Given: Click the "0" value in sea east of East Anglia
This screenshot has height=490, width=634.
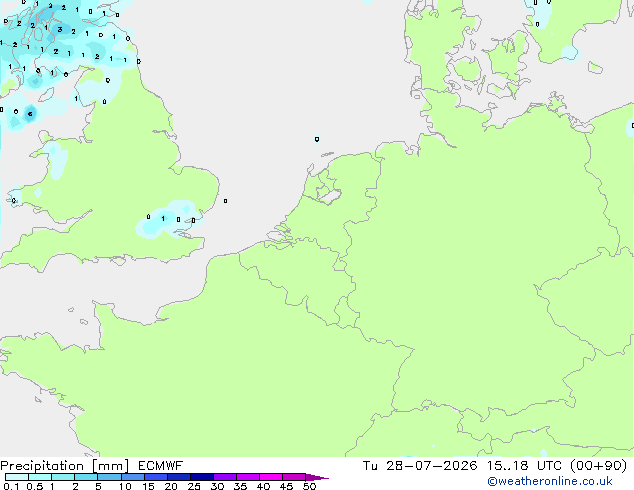Looking at the screenshot, I should pyautogui.click(x=226, y=201).
